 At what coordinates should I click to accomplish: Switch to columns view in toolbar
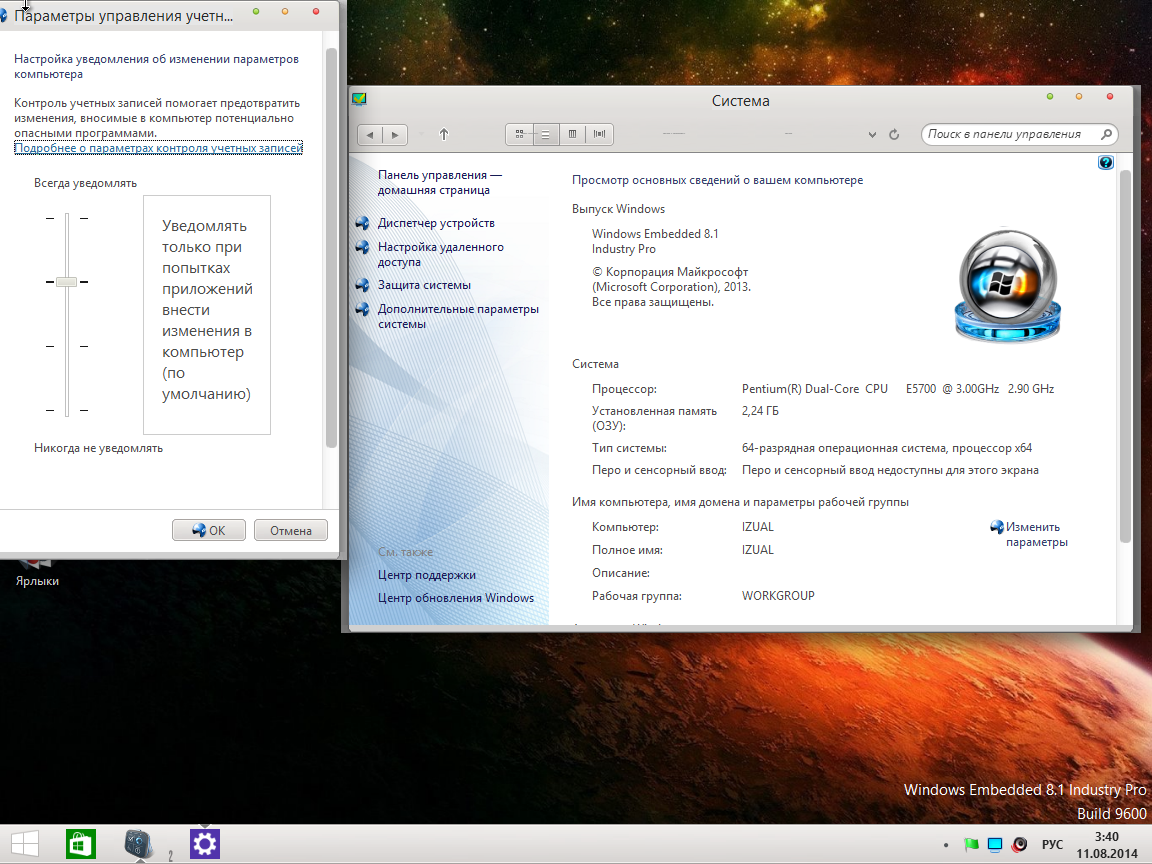572,134
